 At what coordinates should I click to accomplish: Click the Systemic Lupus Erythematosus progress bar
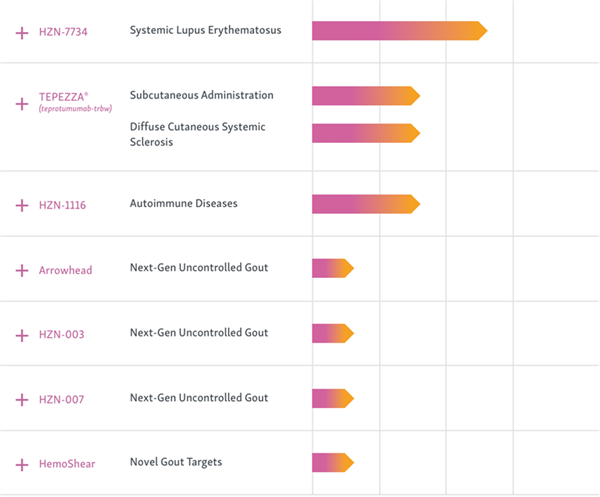click(399, 31)
